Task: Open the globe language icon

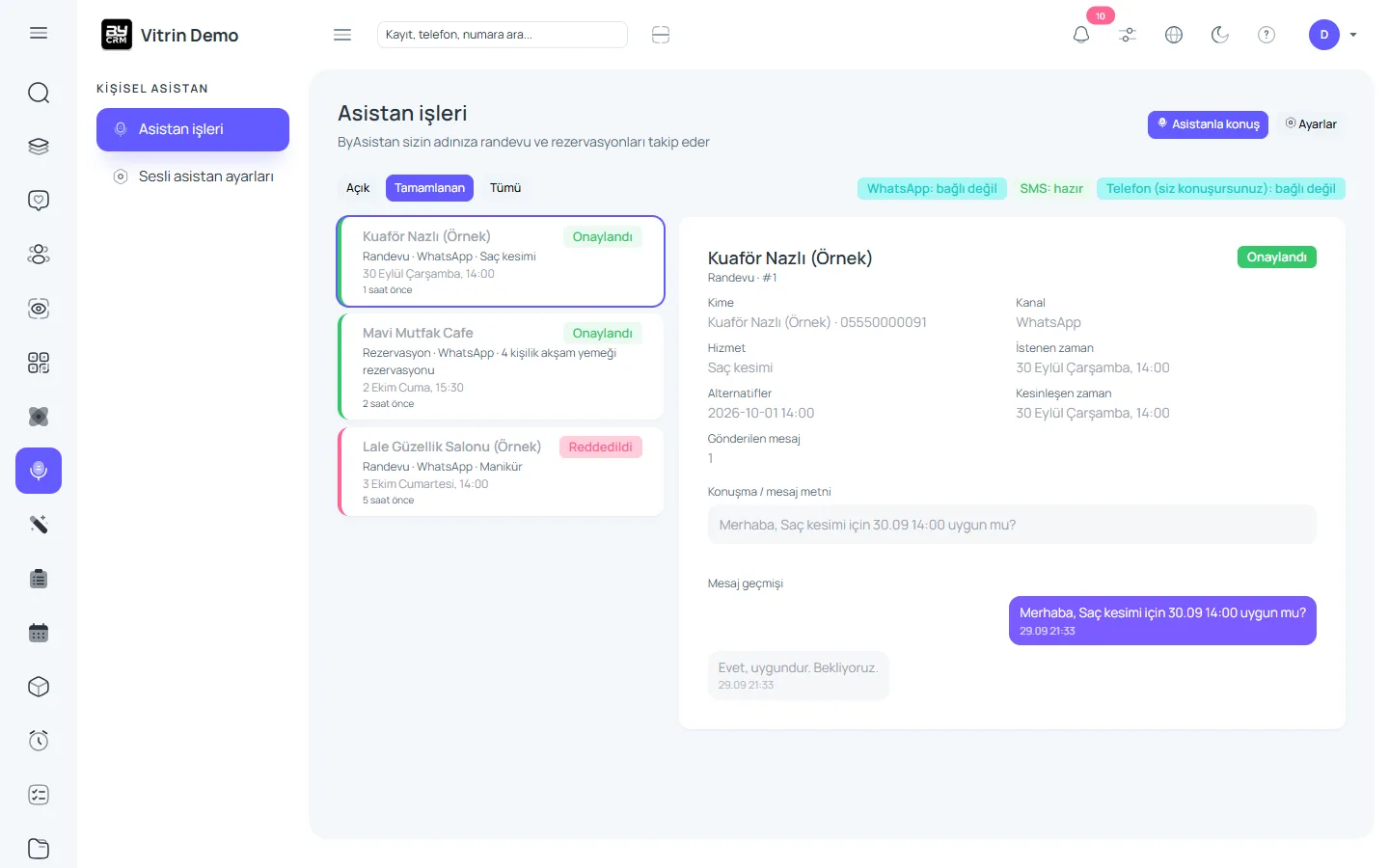Action: 1174,35
